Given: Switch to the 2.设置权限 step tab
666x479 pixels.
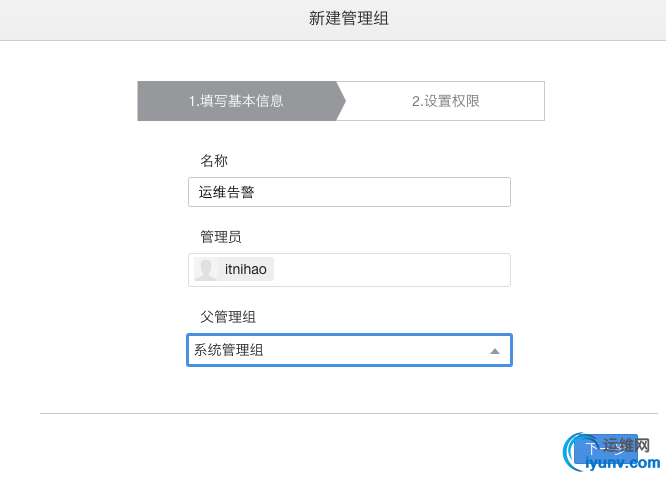Looking at the screenshot, I should pos(446,101).
